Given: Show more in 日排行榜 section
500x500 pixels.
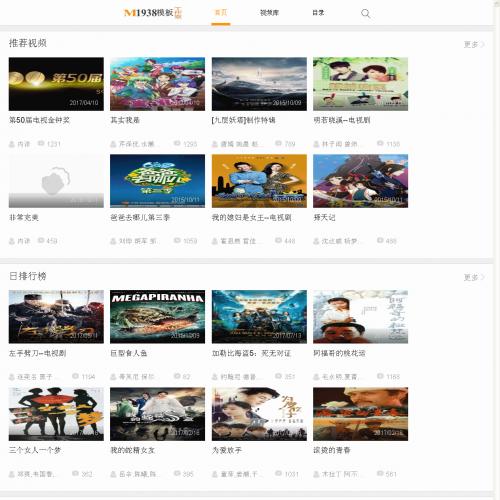Looking at the screenshot, I should 474,277.
